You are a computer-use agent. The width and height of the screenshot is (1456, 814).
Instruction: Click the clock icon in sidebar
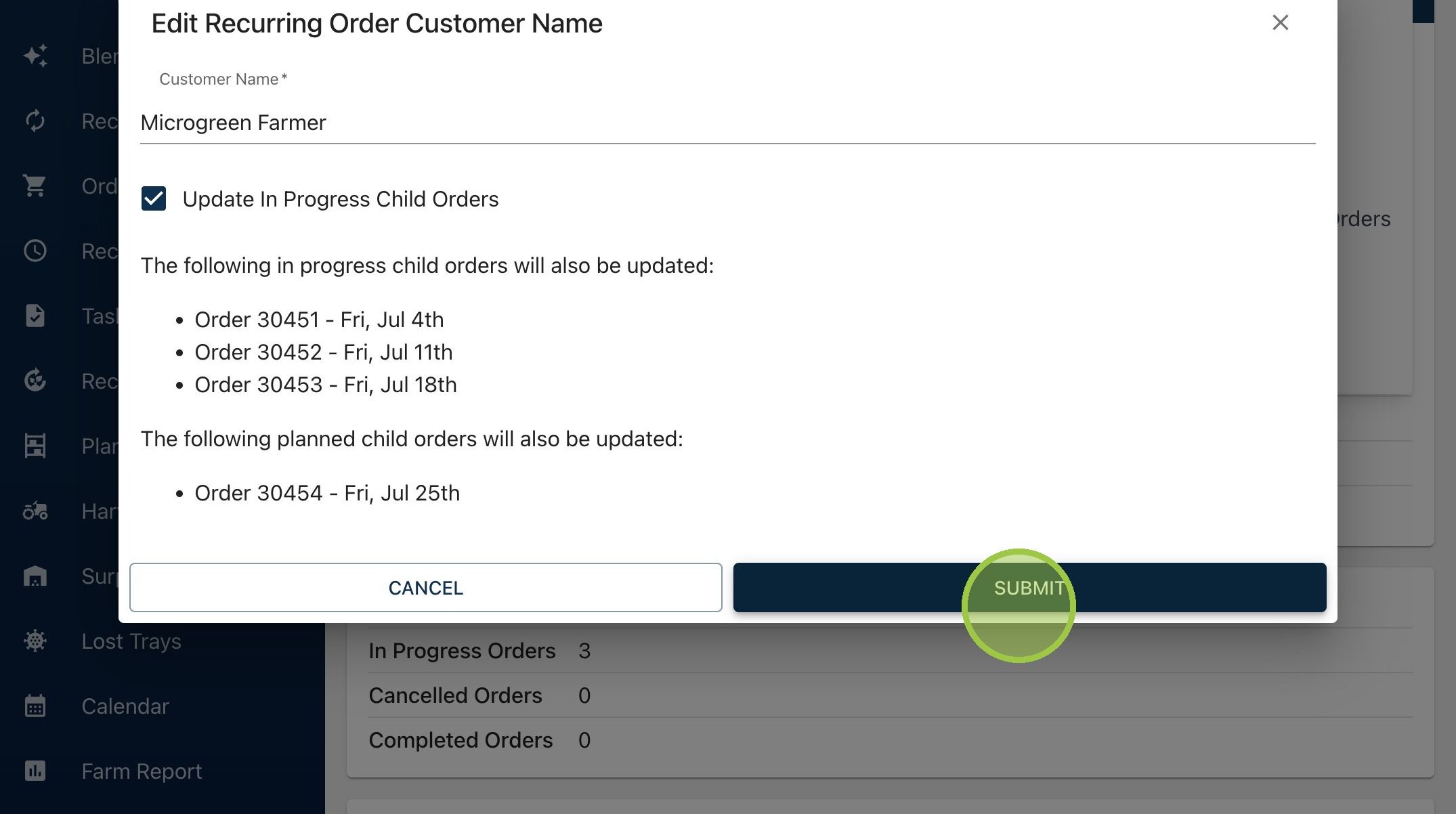click(x=35, y=251)
